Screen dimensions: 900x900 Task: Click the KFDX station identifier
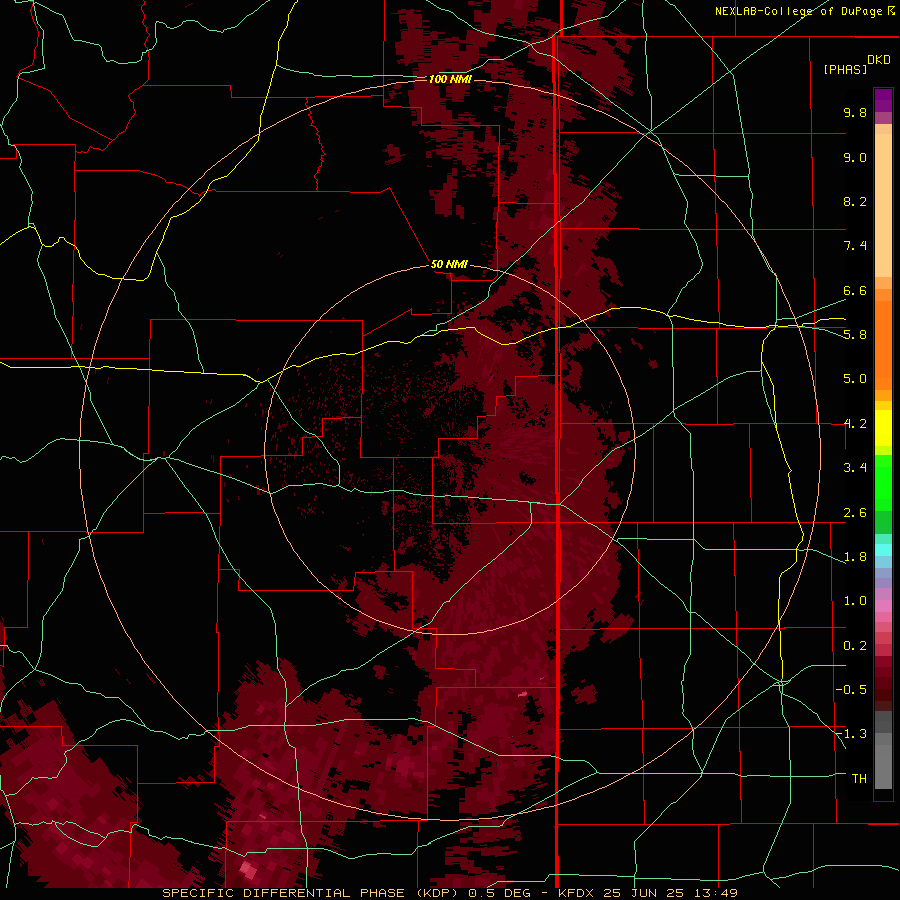pos(578,893)
